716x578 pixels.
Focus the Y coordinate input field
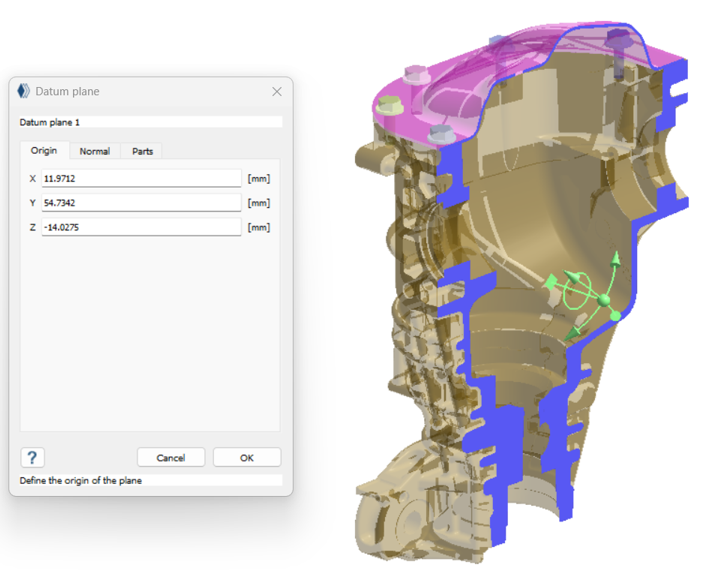click(141, 203)
